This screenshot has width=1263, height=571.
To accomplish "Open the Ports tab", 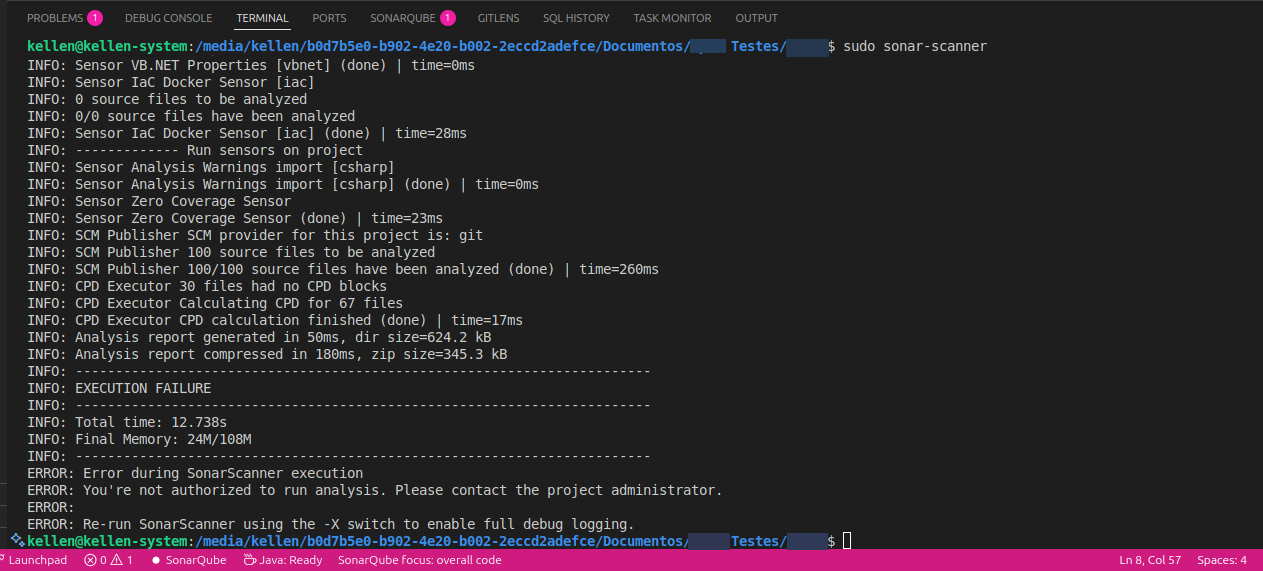I will (x=329, y=18).
